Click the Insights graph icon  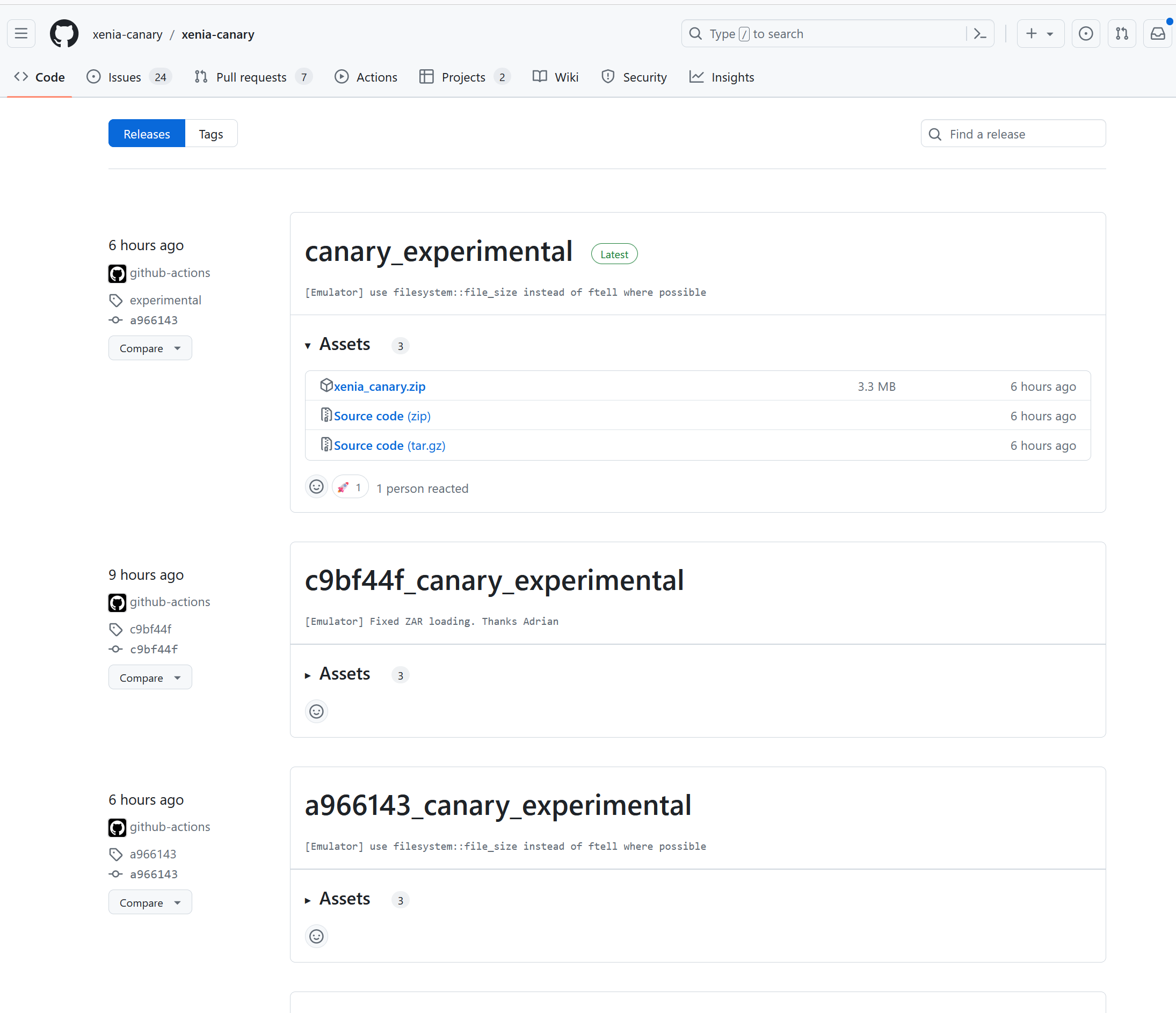[x=696, y=77]
